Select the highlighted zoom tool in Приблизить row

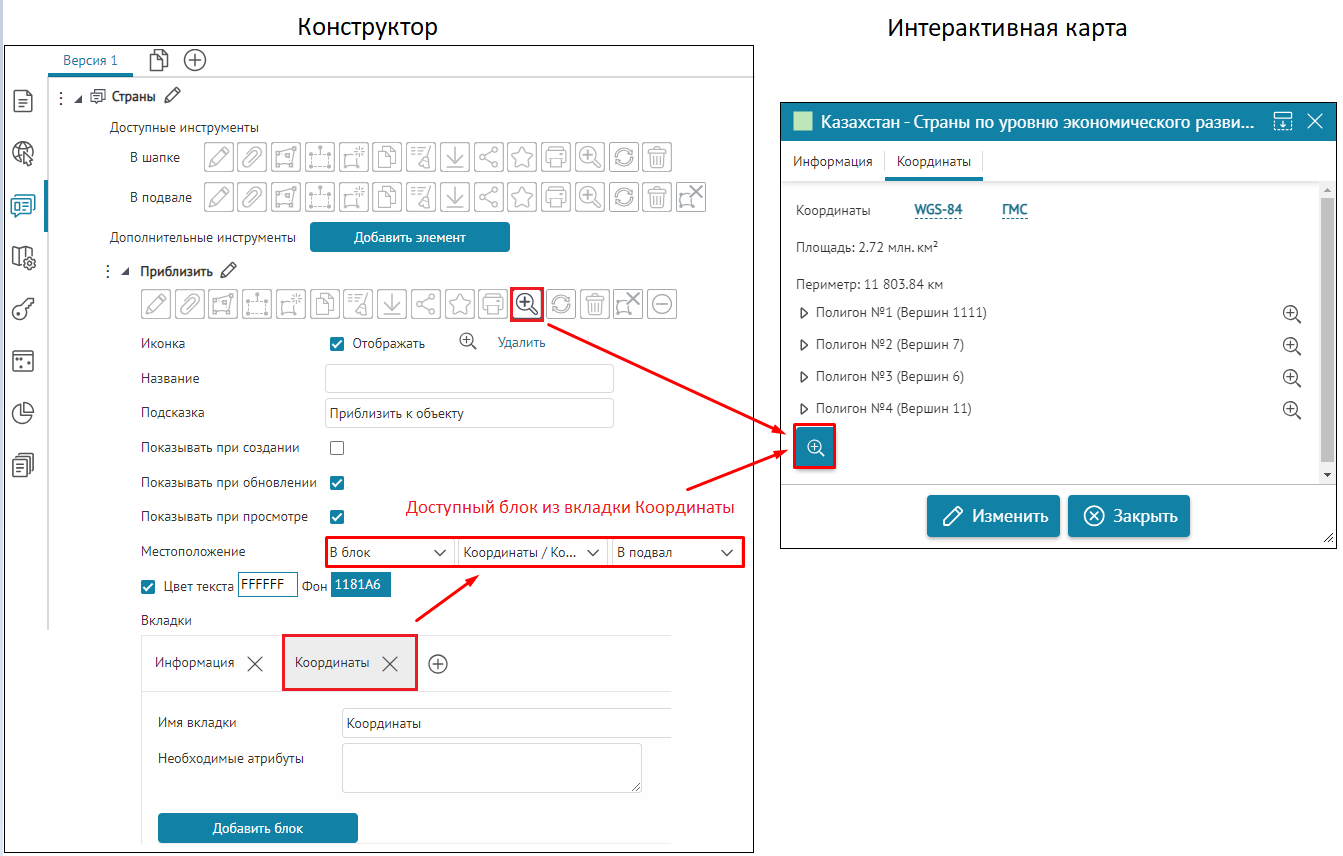527,303
